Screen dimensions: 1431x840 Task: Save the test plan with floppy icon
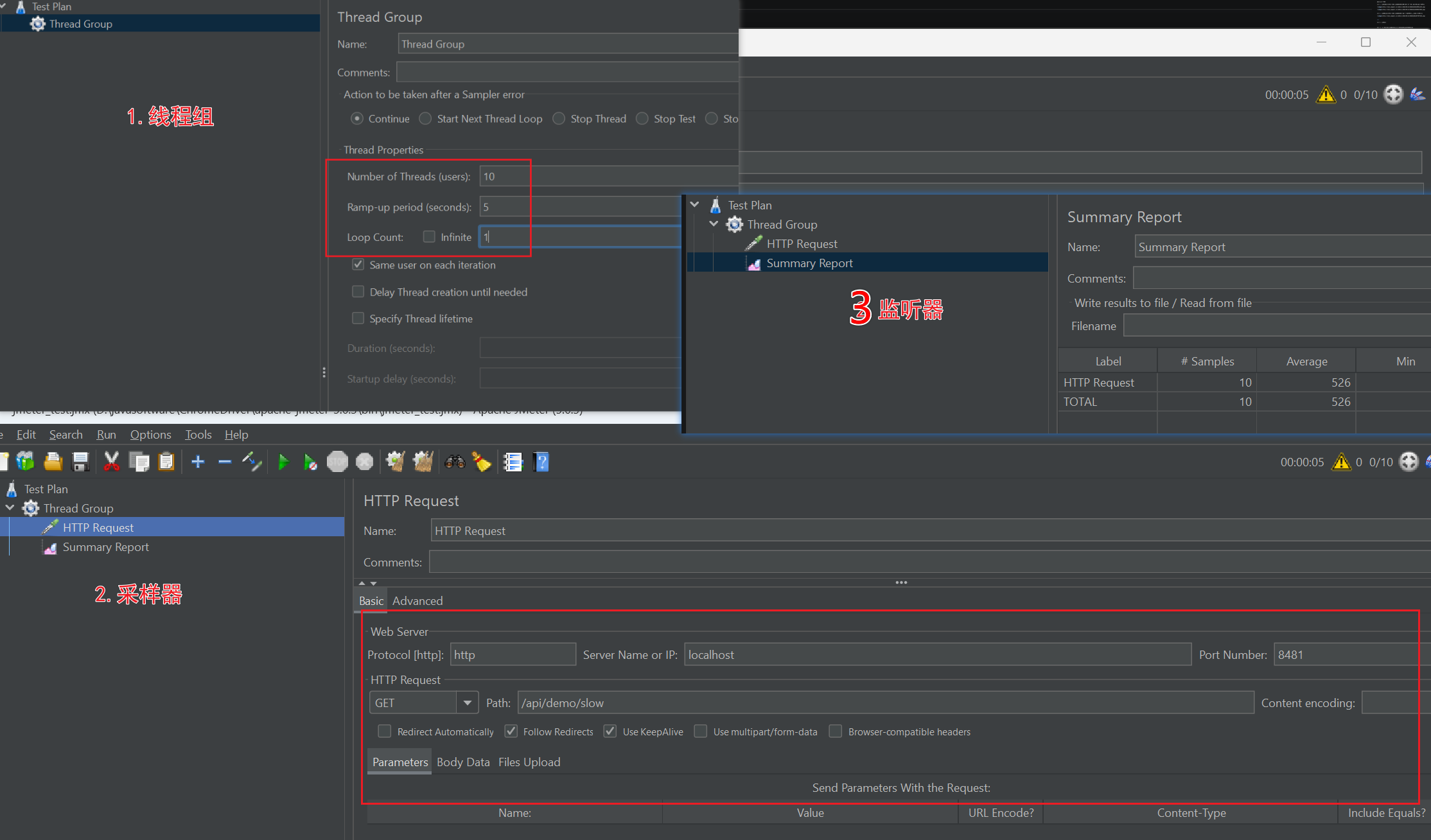(80, 461)
